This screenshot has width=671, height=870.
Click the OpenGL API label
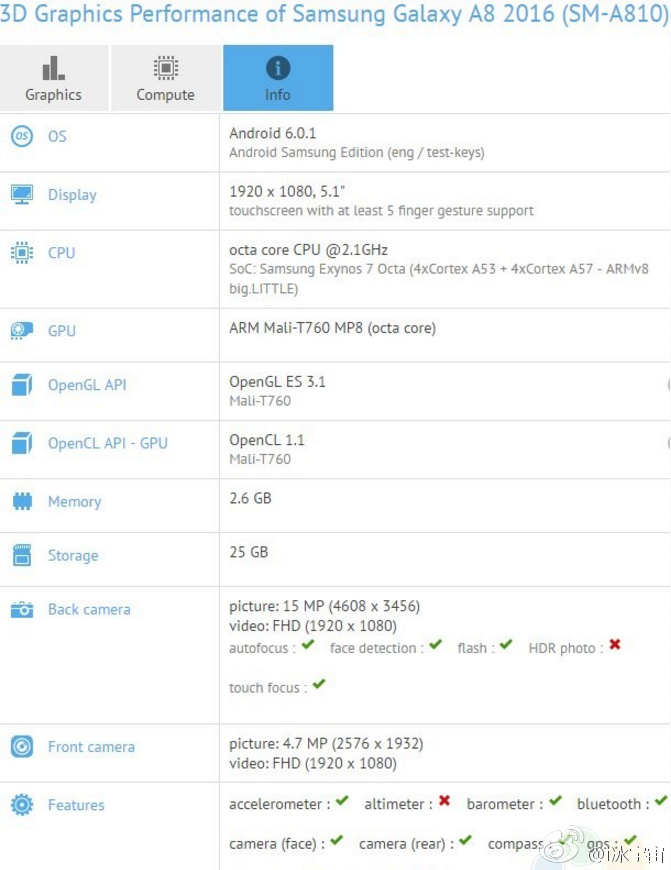pyautogui.click(x=87, y=385)
